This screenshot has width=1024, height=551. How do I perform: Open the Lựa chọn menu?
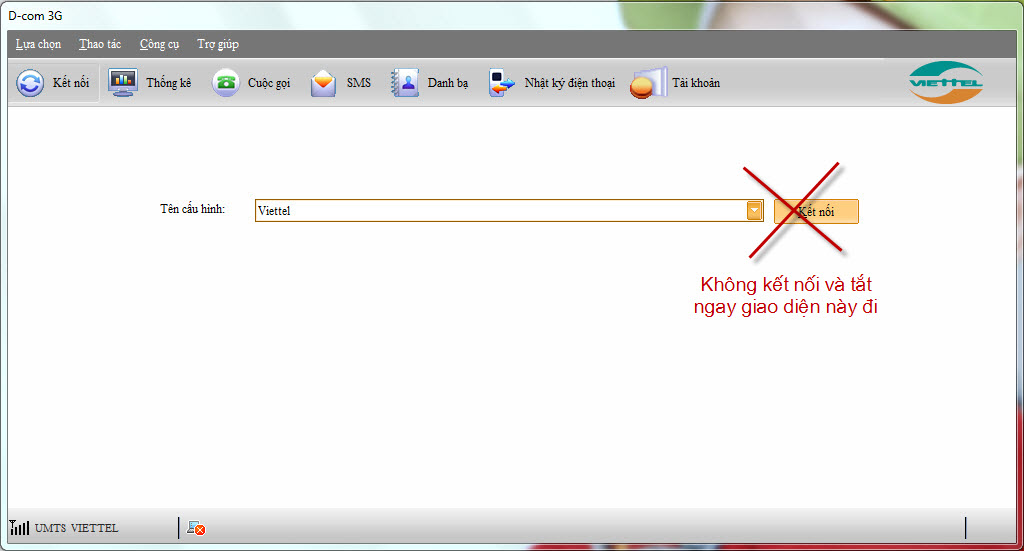(39, 44)
